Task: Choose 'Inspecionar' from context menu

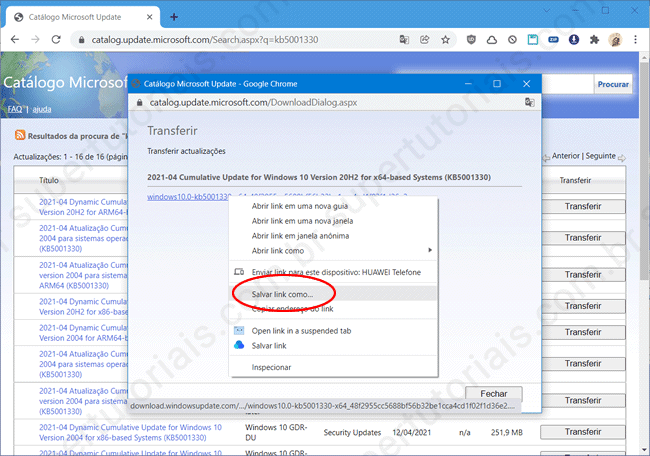Action: coord(272,367)
